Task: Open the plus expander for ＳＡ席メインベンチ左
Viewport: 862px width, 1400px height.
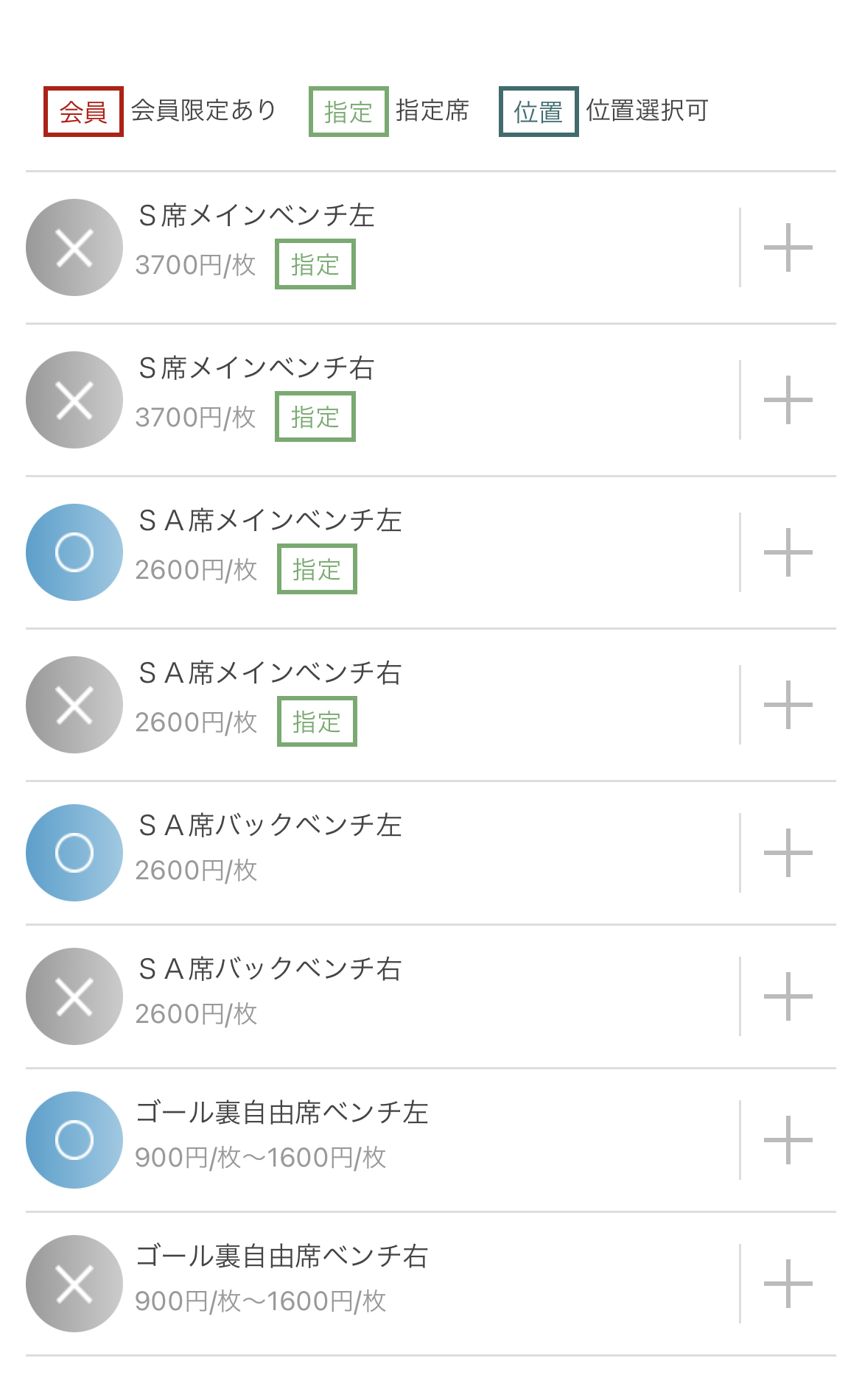Action: (x=788, y=552)
